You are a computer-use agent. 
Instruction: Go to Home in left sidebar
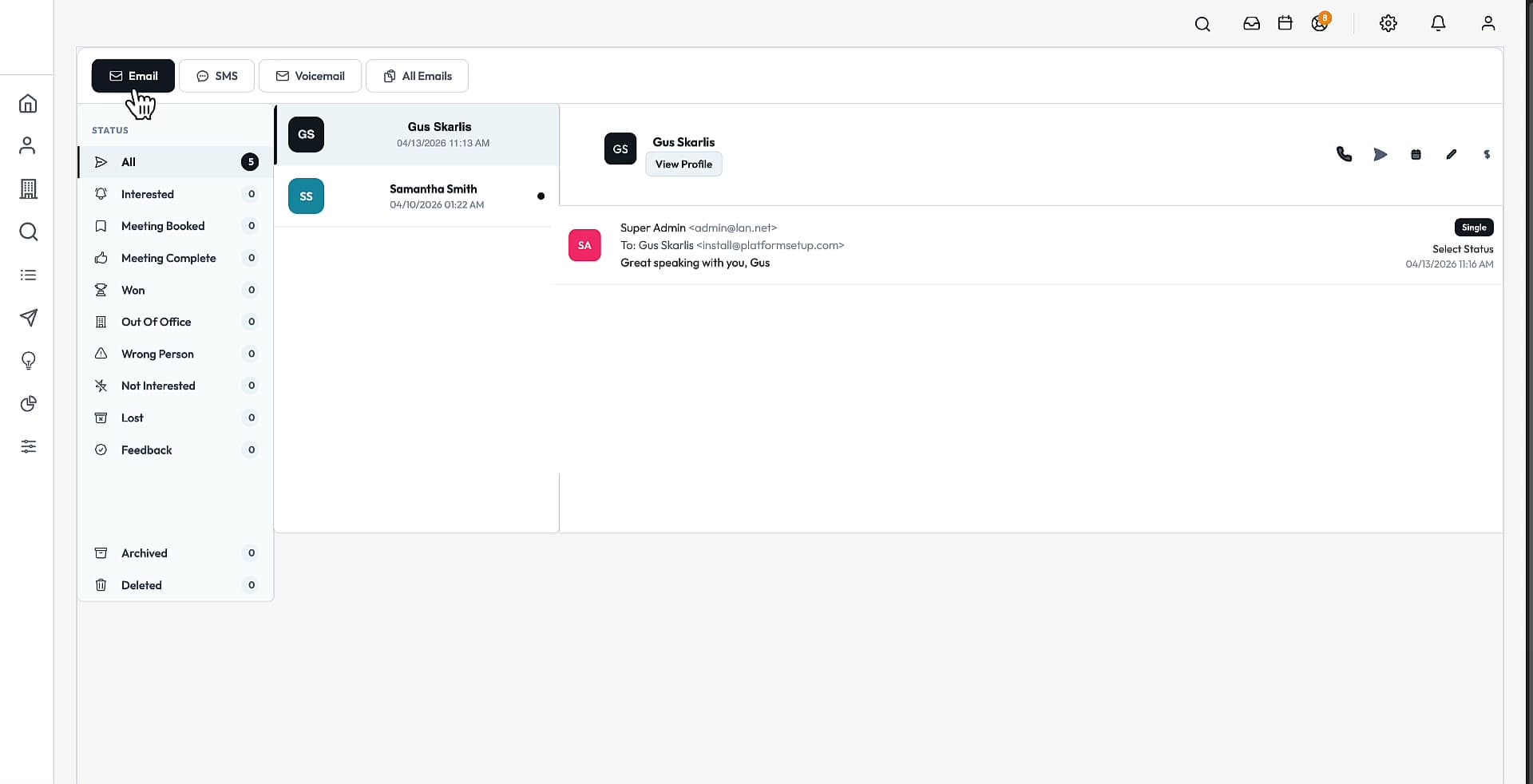click(x=28, y=104)
